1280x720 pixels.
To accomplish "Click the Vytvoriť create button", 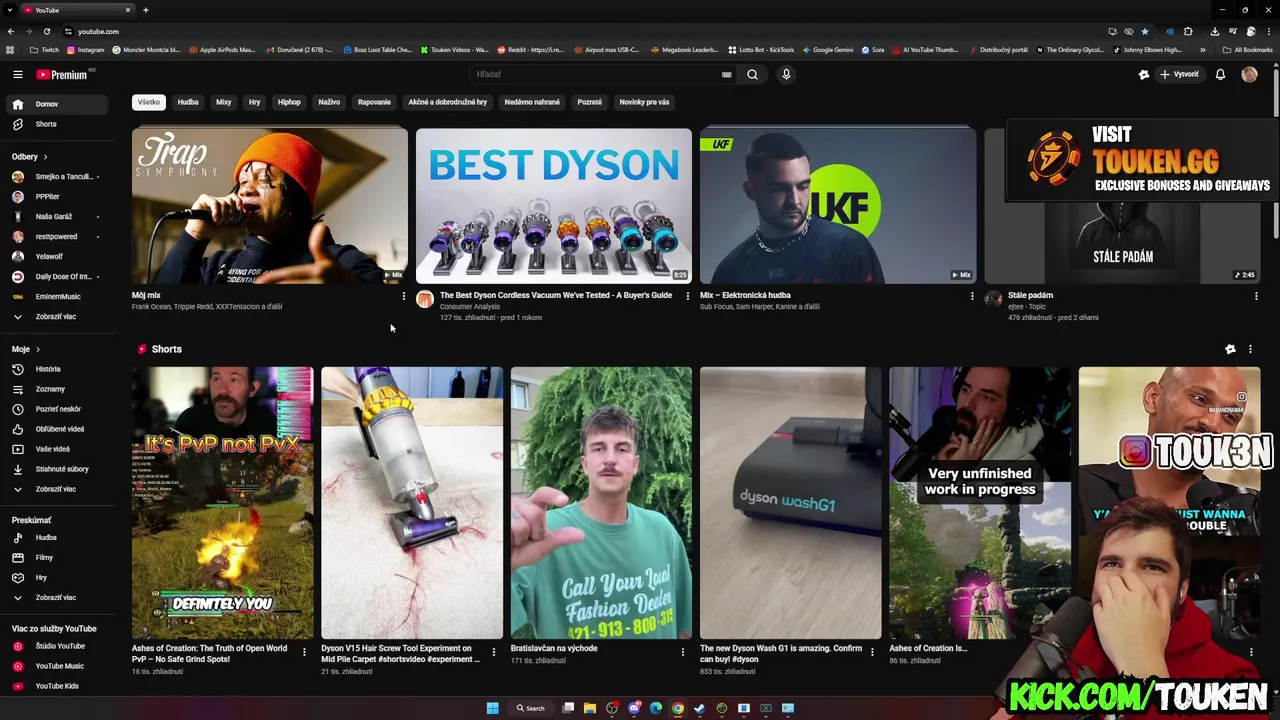I will tap(1179, 74).
